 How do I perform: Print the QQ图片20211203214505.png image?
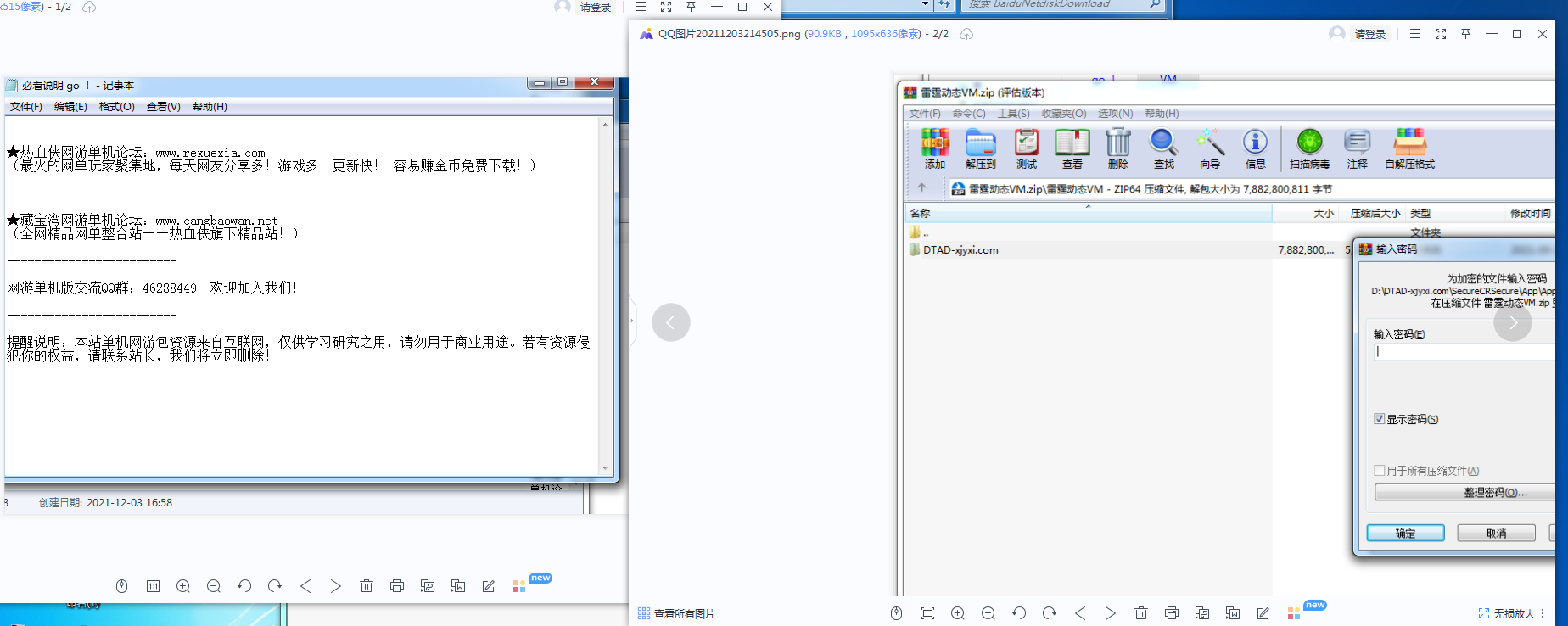click(x=1172, y=613)
